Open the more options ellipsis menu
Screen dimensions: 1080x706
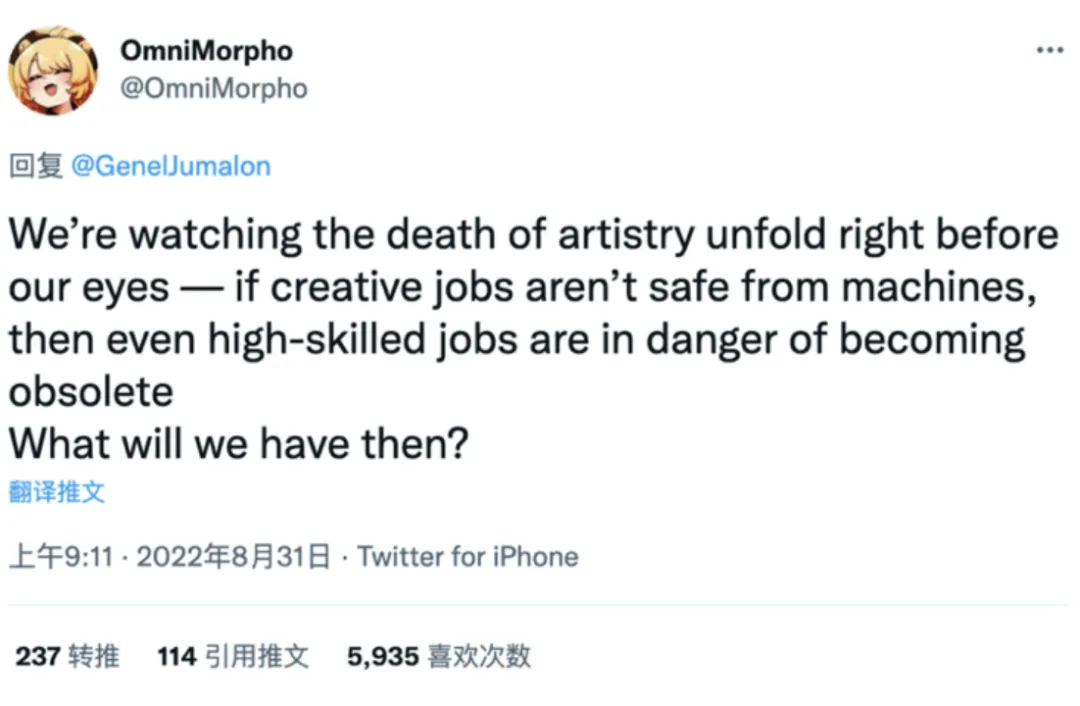pos(1049,50)
